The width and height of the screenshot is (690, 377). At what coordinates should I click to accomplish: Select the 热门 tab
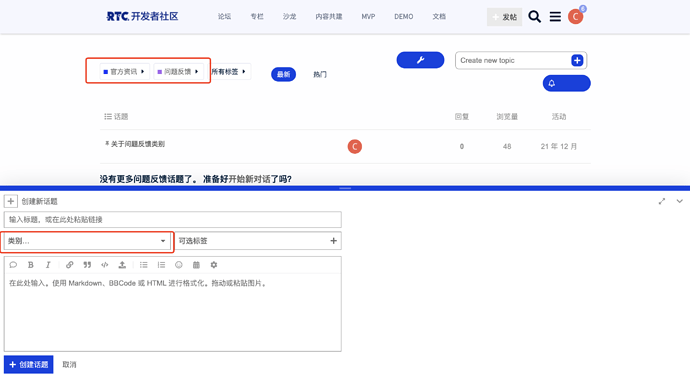[320, 74]
